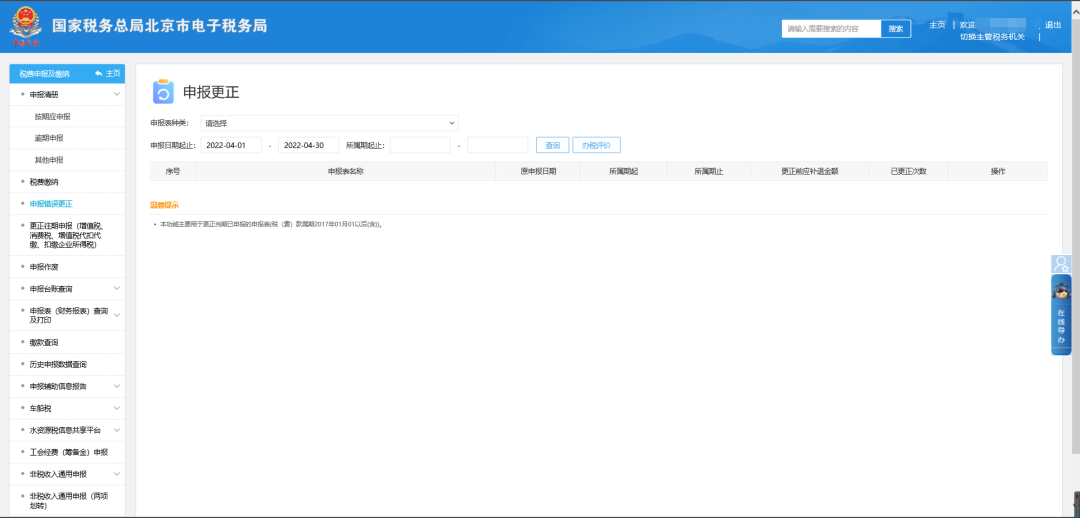Expand 申报表(财务报表)查询及打印 chevron
Image resolution: width=1080 pixels, height=518 pixels.
(x=116, y=315)
